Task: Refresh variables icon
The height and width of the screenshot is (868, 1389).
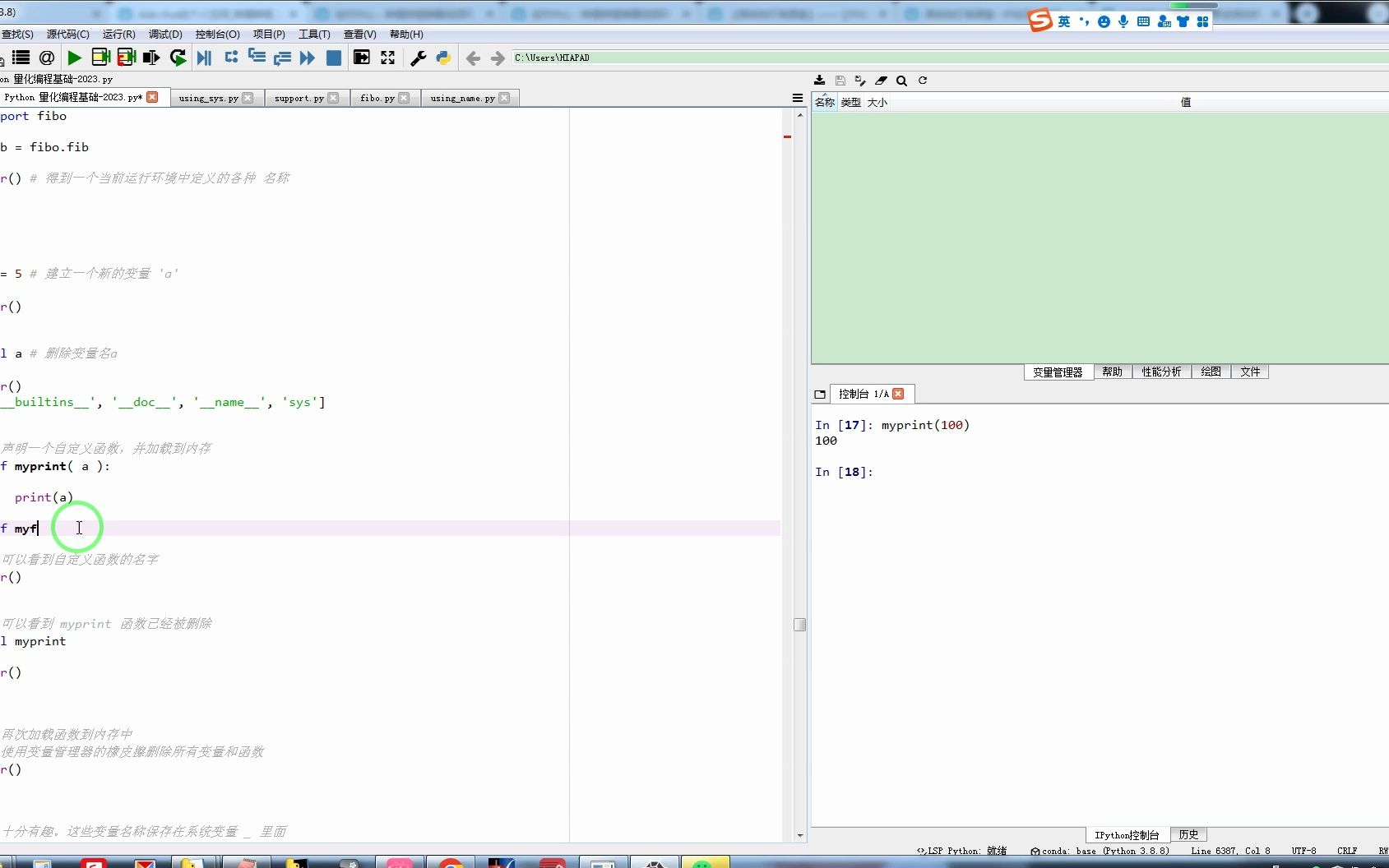Action: [923, 81]
